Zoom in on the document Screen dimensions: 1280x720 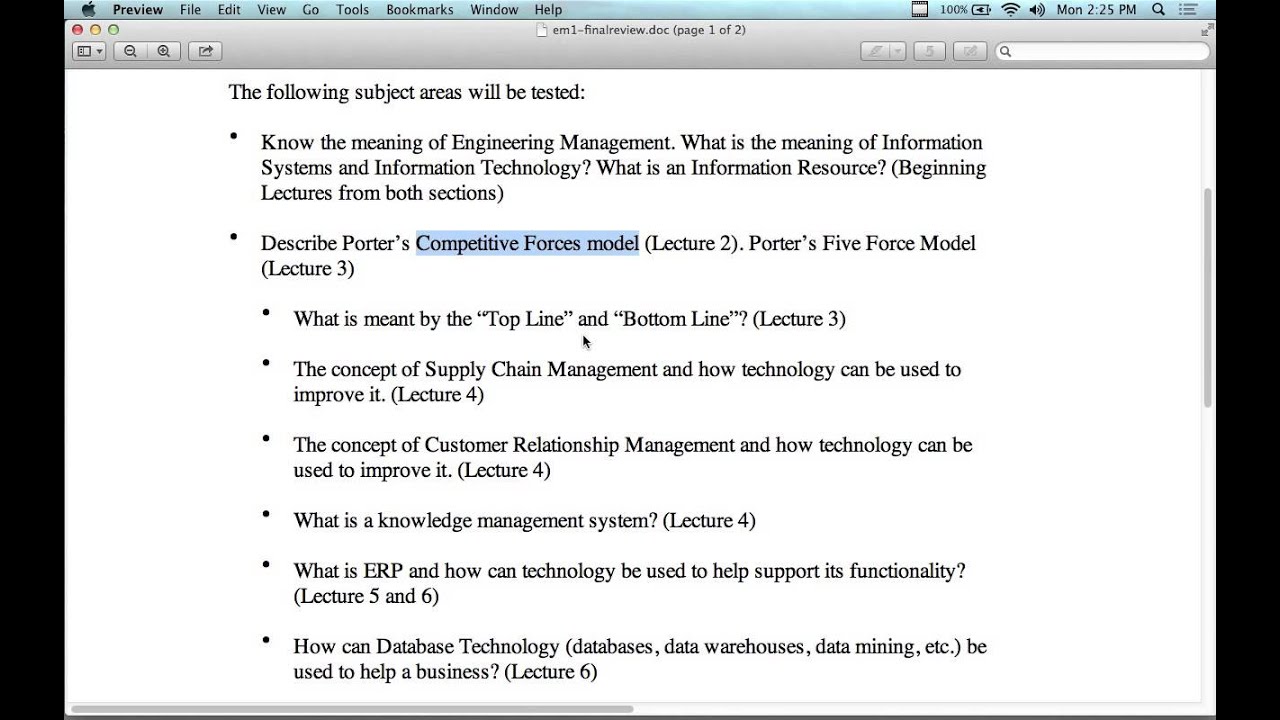(163, 51)
